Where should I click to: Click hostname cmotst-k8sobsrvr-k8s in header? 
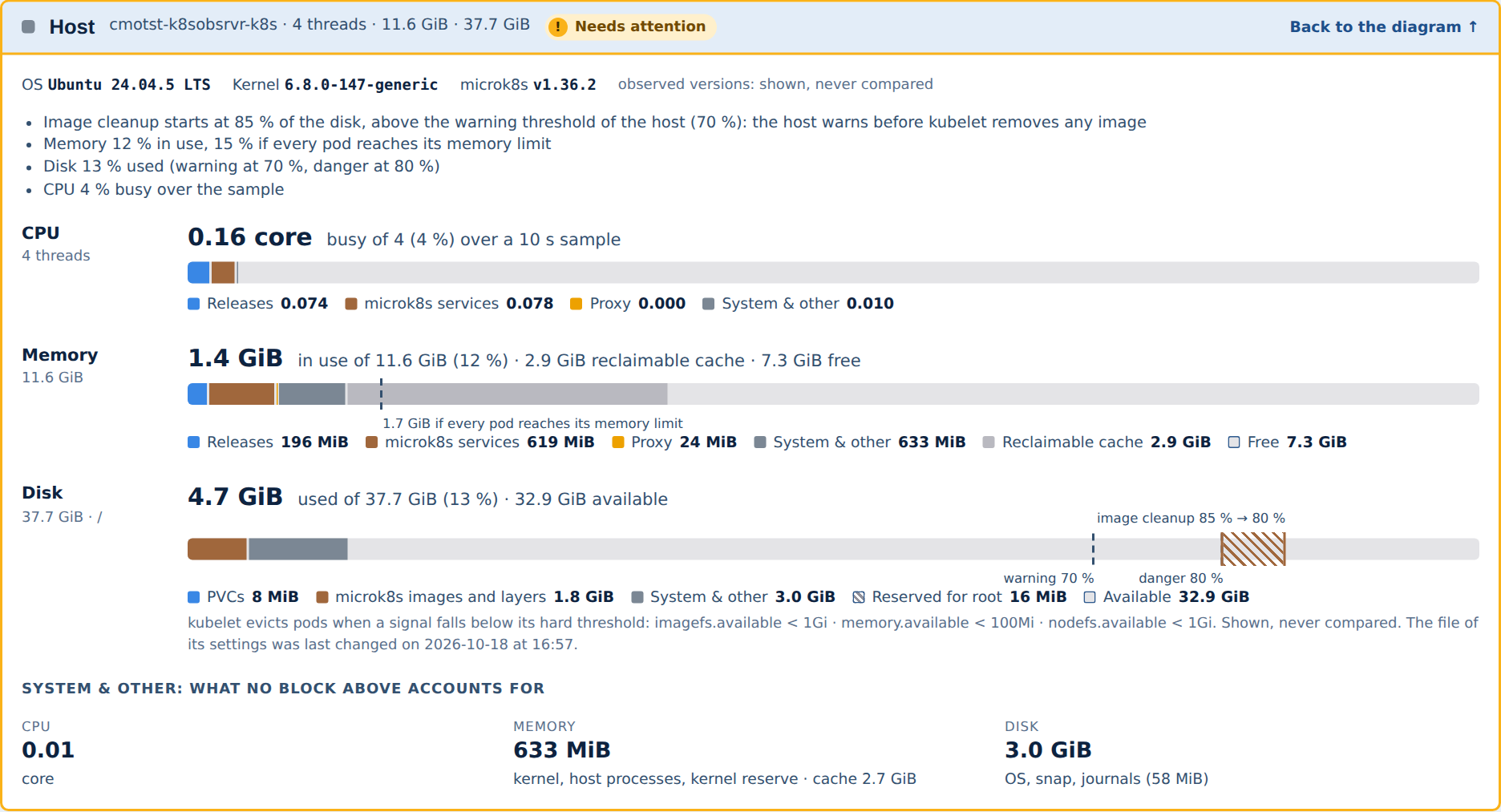click(x=193, y=25)
